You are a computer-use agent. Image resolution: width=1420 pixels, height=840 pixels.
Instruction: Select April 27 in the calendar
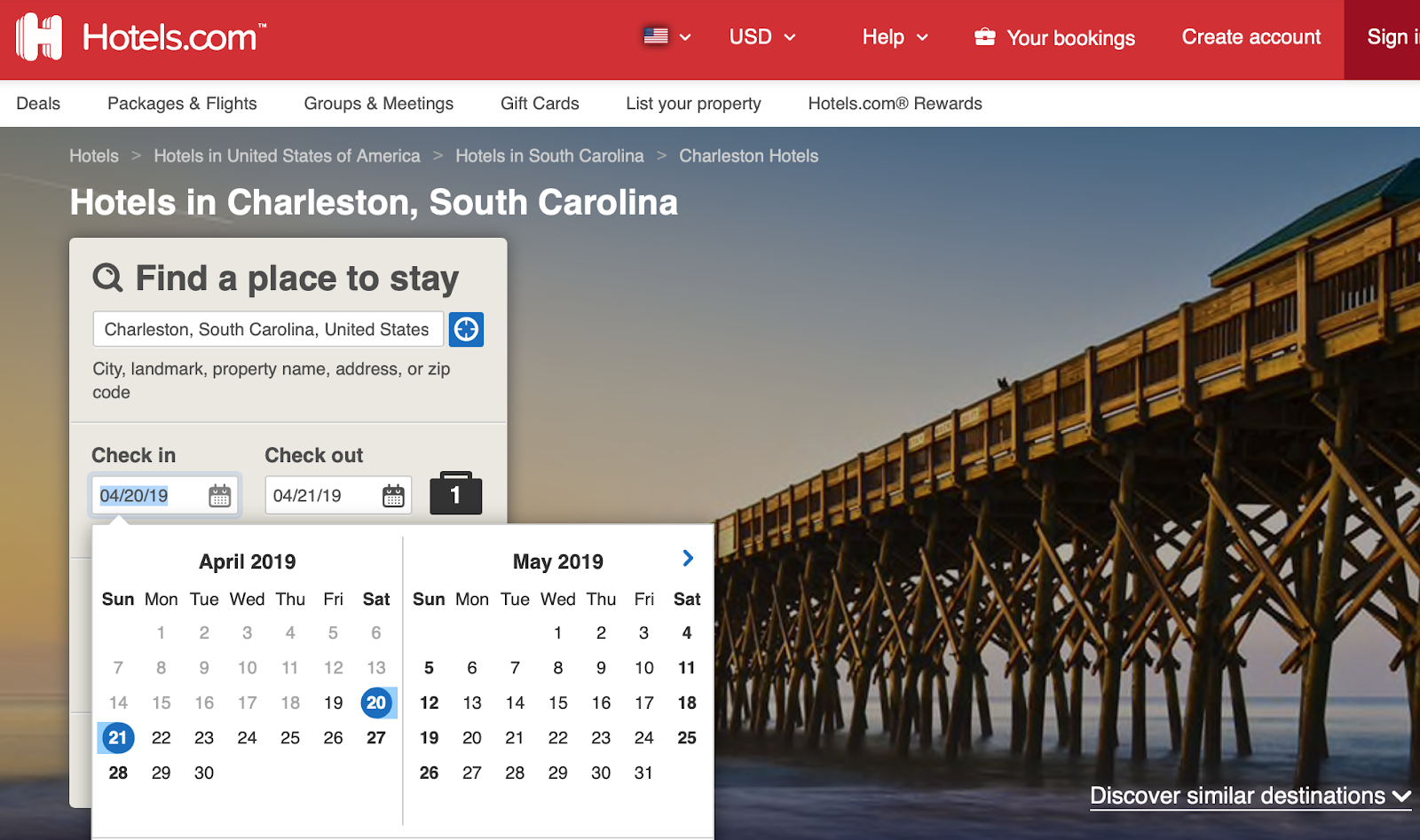(x=376, y=737)
